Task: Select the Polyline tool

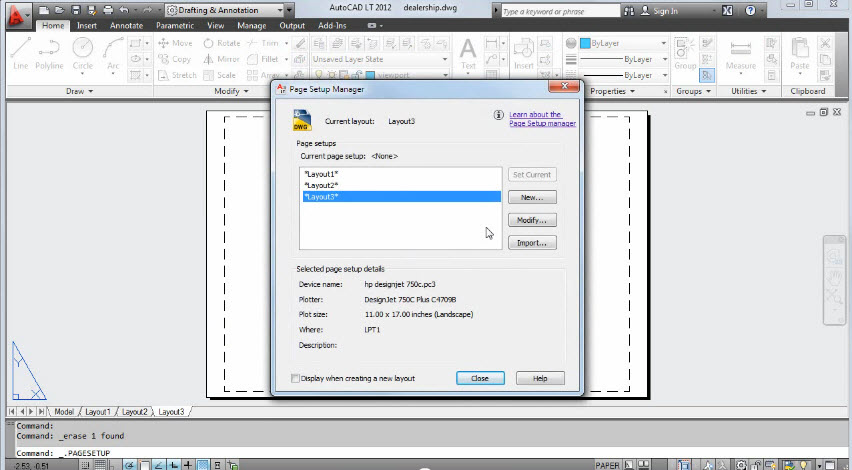Action: pos(49,53)
